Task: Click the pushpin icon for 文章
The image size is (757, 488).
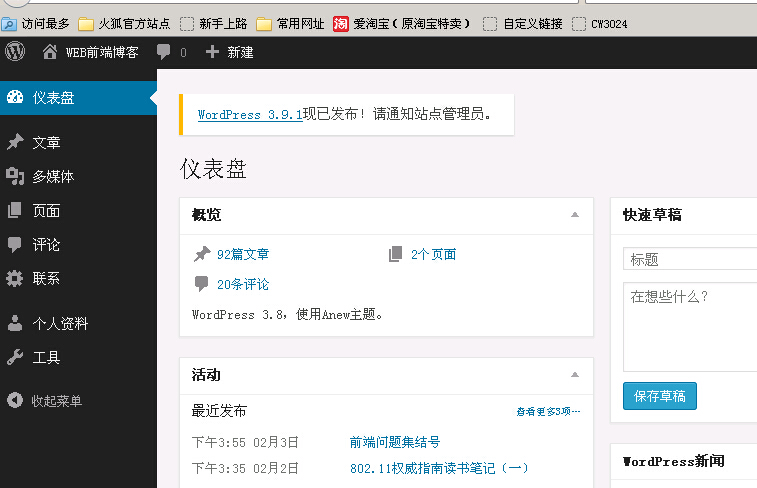Action: coord(15,142)
